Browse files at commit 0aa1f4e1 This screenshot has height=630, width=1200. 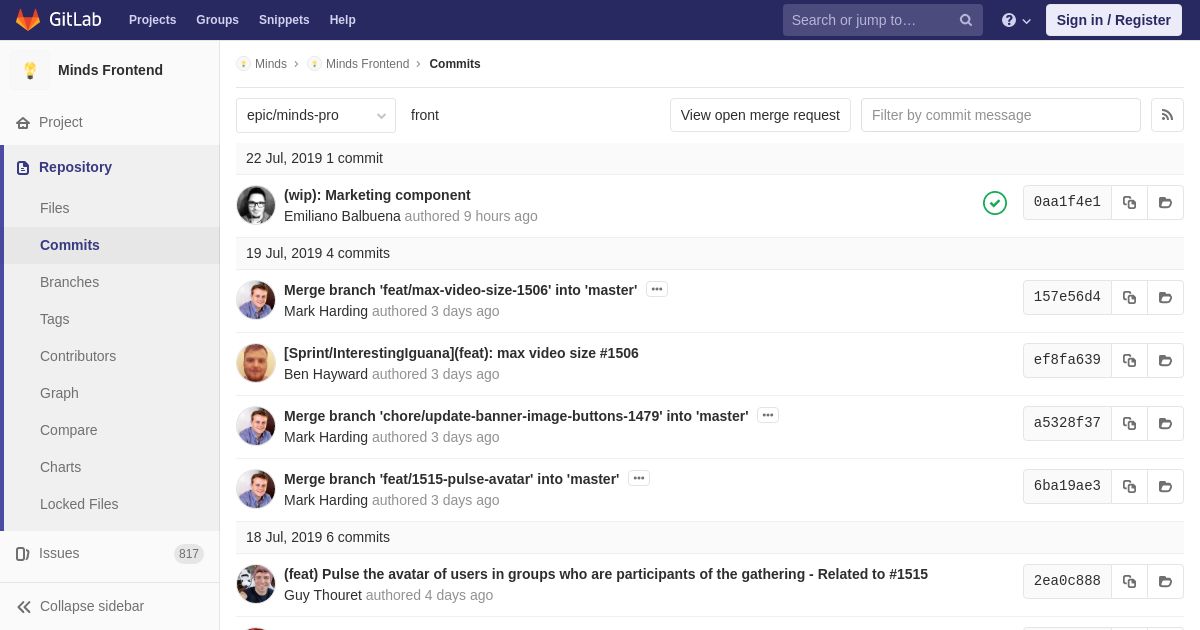pos(1165,202)
